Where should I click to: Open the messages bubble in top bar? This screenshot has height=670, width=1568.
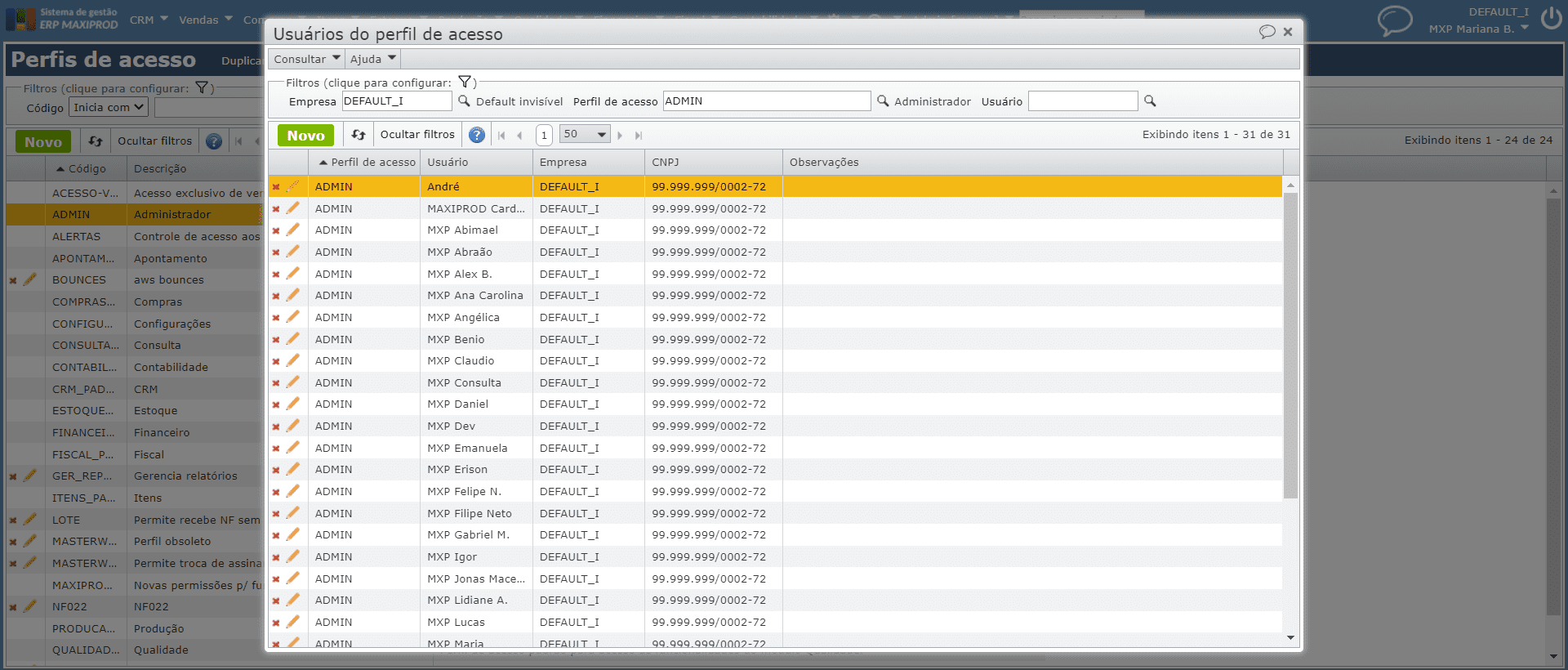click(1395, 20)
